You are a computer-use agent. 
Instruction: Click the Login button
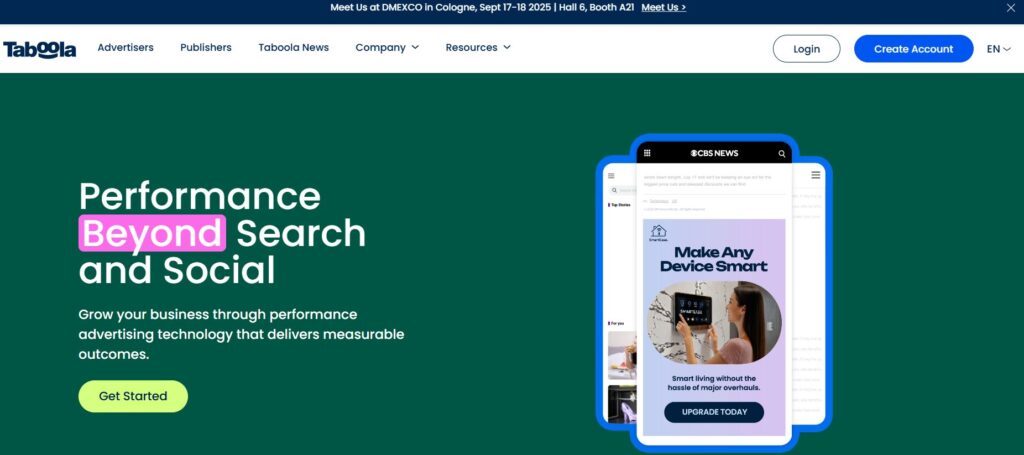[807, 49]
